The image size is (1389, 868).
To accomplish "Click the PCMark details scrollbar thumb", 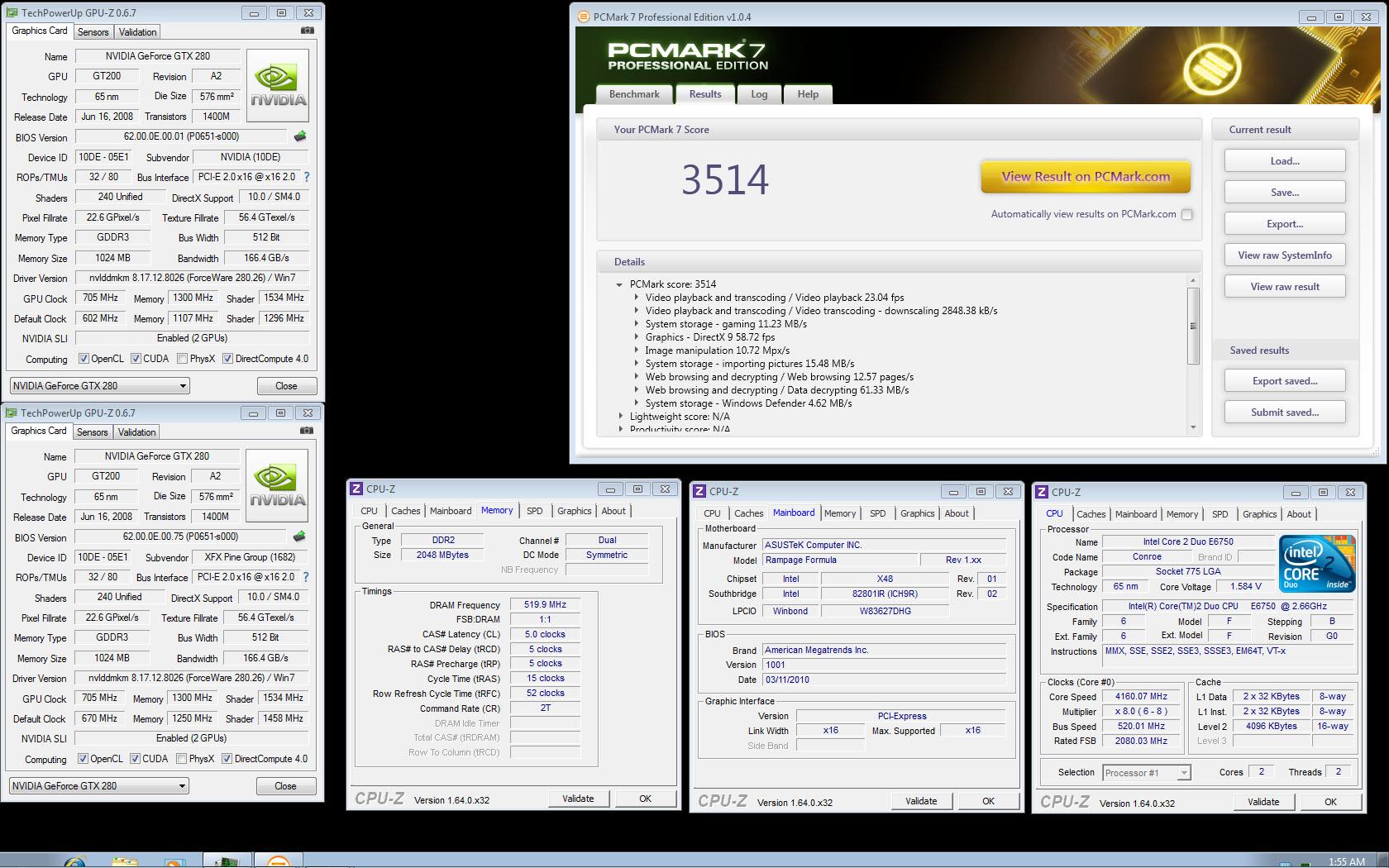I will (x=1193, y=326).
